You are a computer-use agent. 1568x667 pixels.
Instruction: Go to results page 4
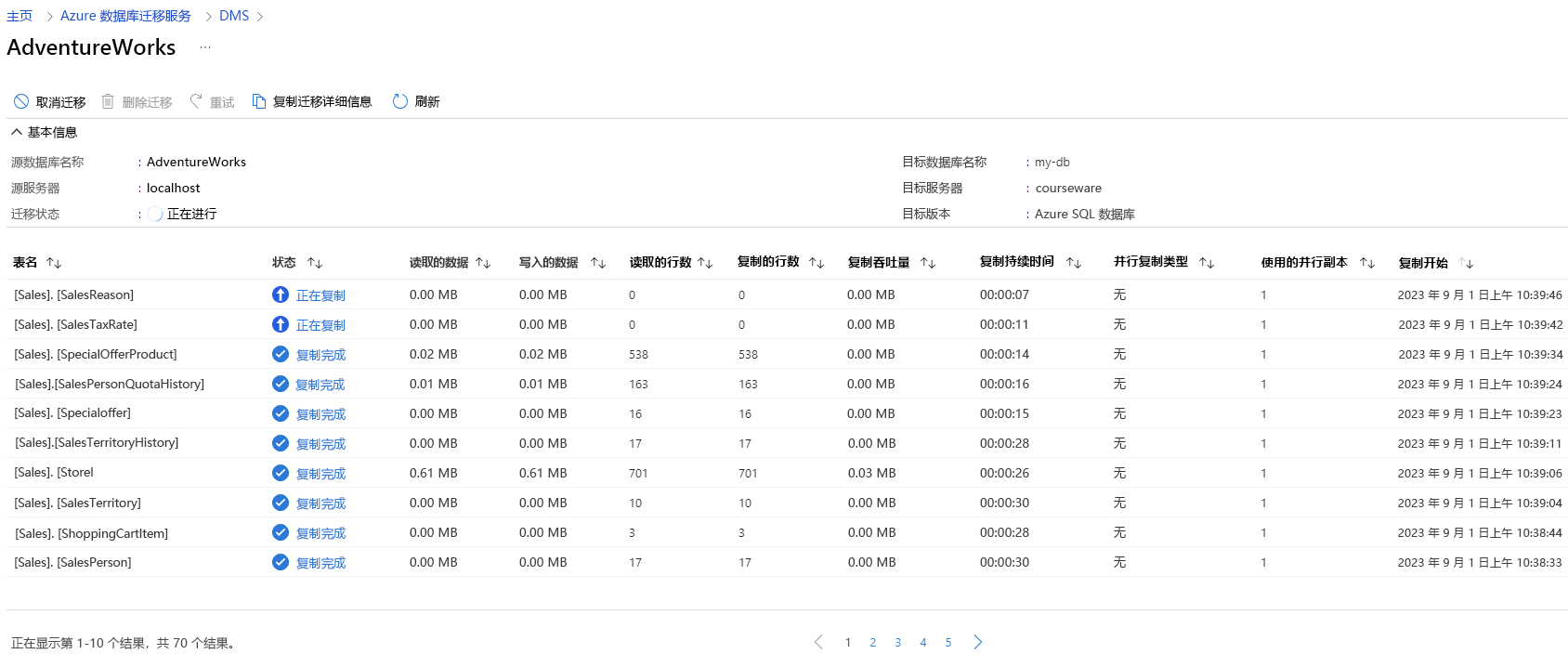(x=923, y=642)
